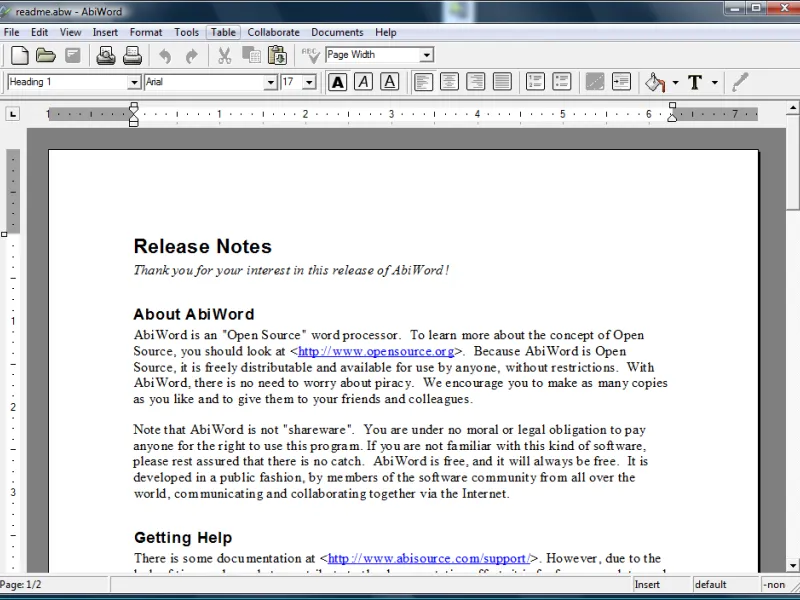This screenshot has height=600, width=800.
Task: Click the vertical scrollbar thumb
Action: click(793, 161)
